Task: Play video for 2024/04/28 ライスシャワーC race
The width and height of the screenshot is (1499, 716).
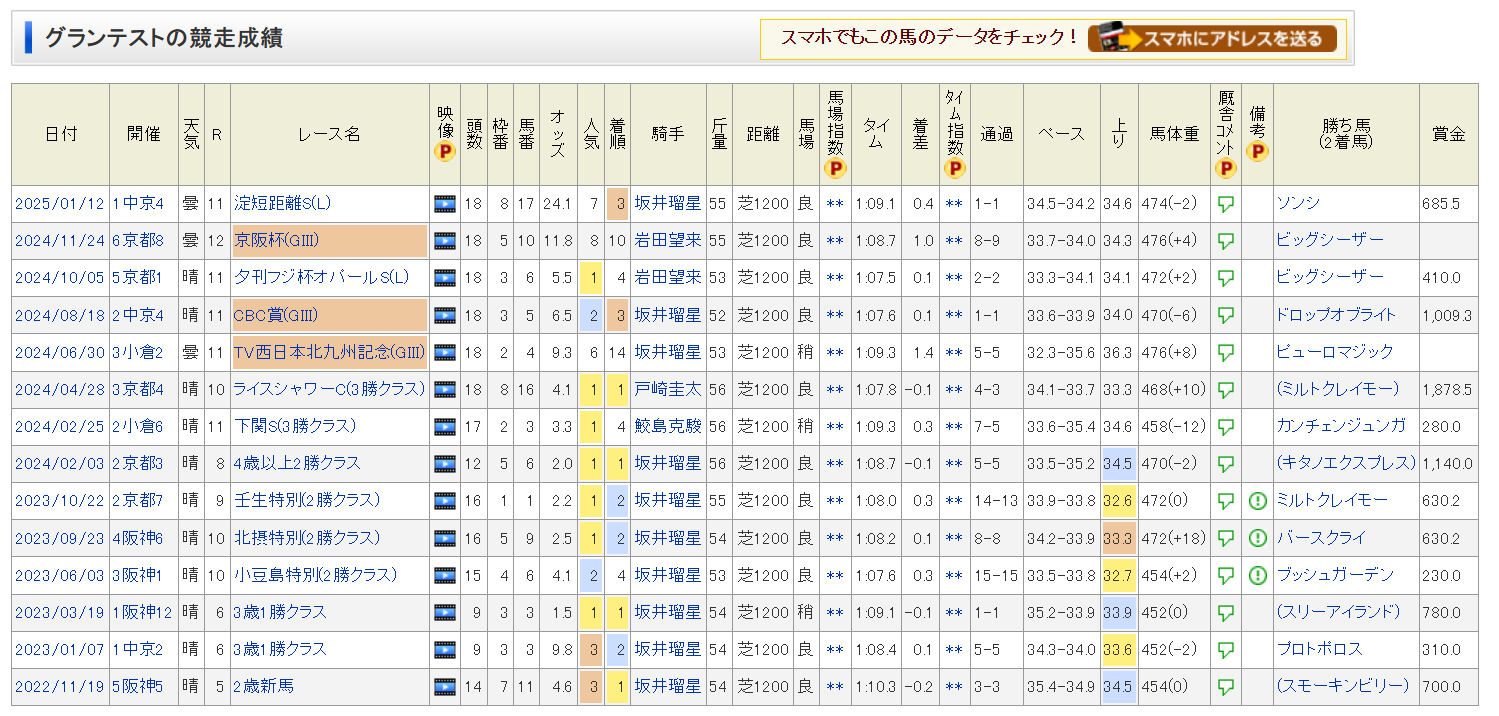Action: point(444,390)
